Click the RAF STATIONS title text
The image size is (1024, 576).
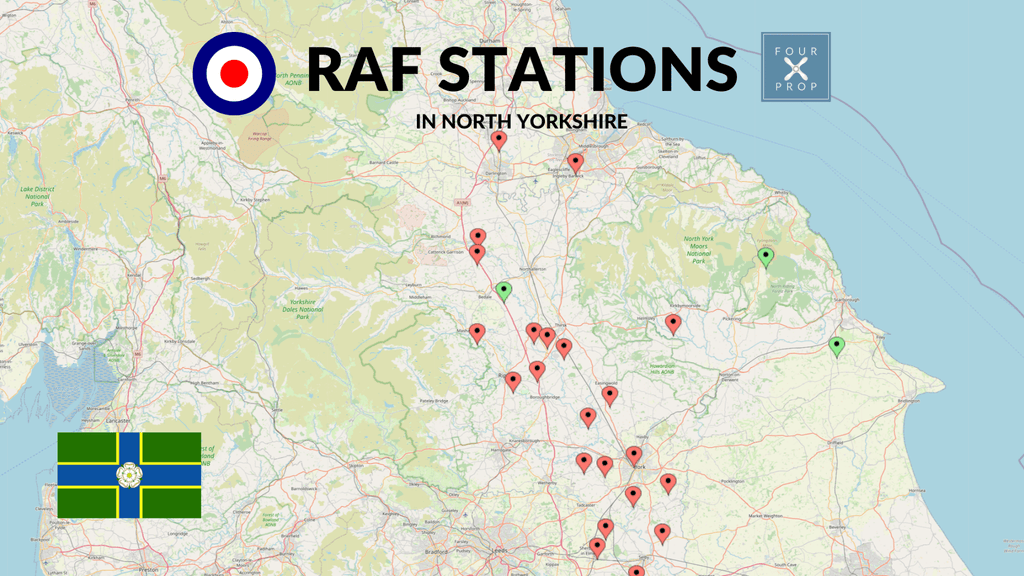pos(522,70)
